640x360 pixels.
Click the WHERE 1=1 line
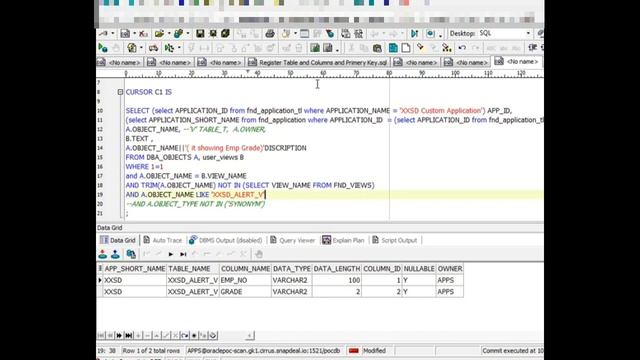[144, 167]
